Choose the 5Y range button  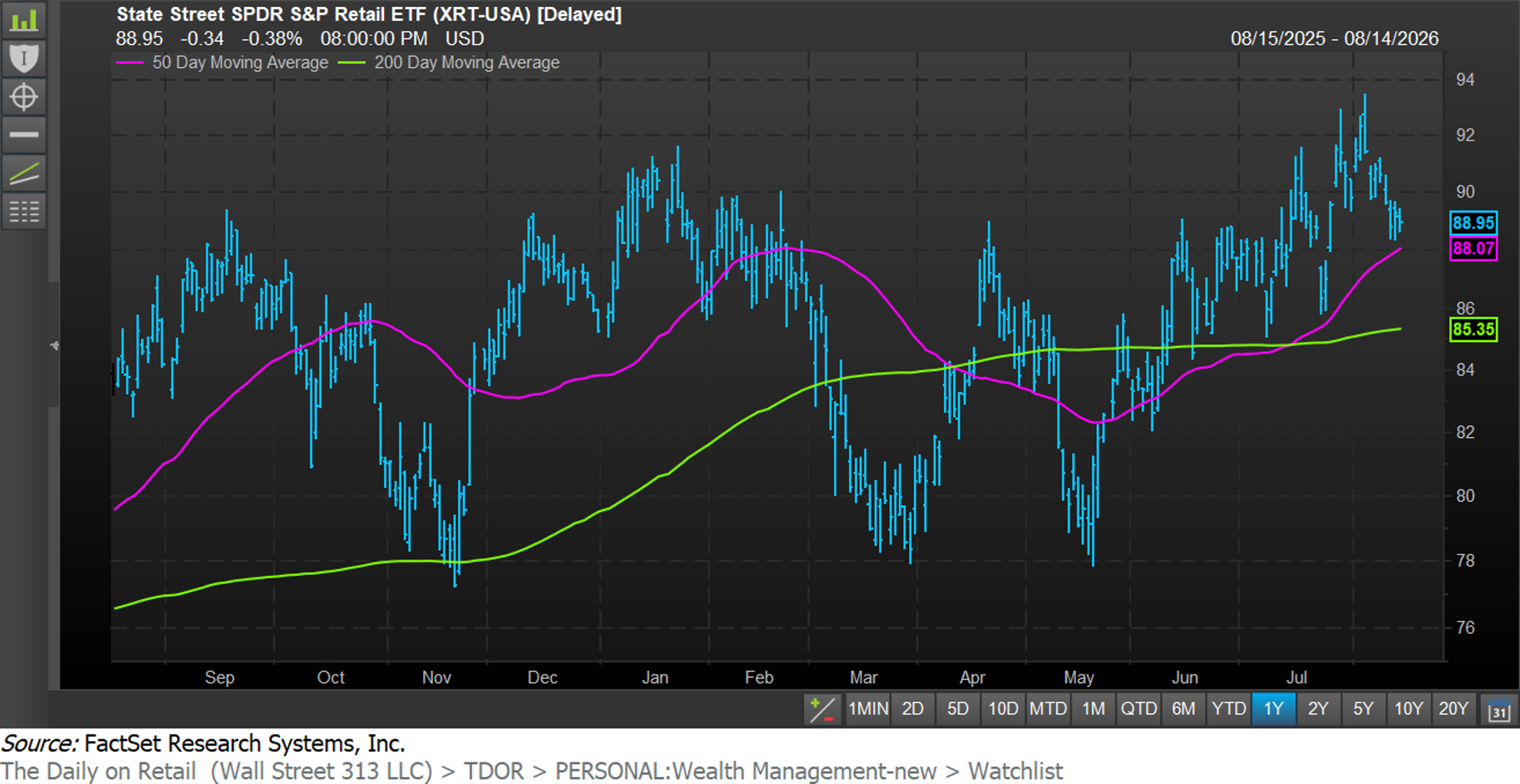(1363, 708)
